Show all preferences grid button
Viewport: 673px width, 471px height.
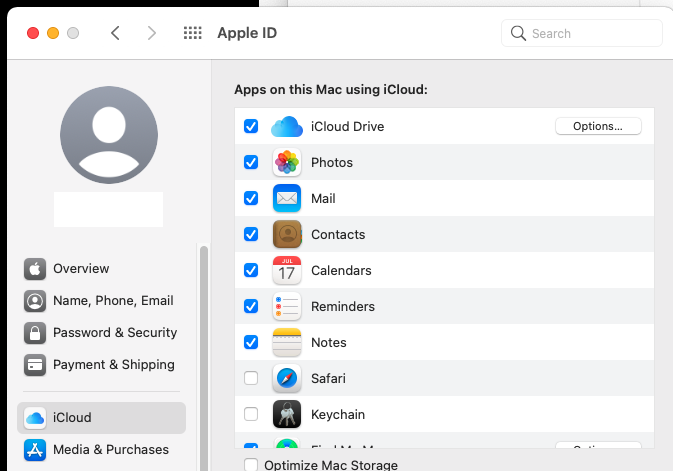coord(193,33)
